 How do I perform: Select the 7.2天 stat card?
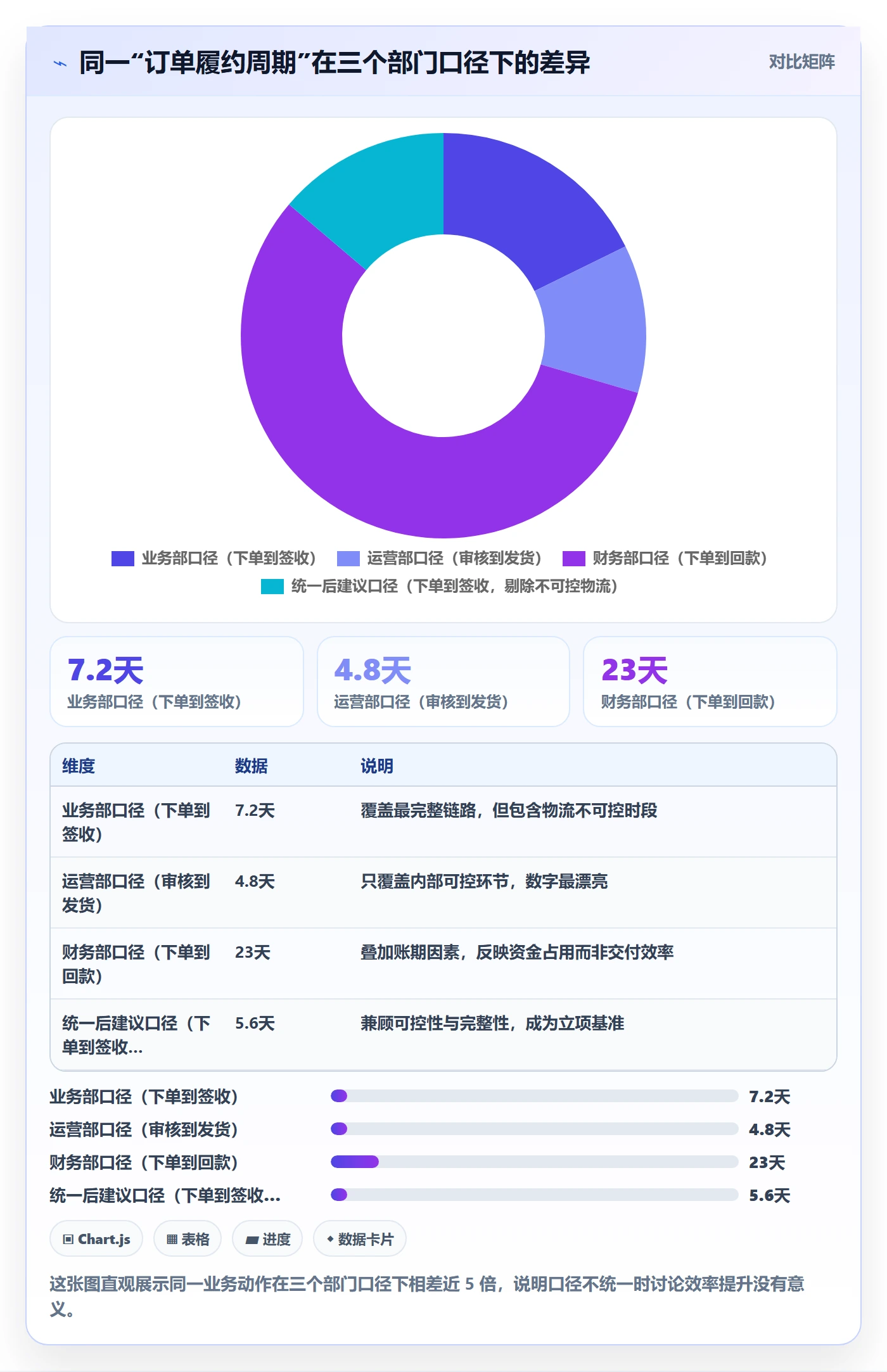pos(177,682)
